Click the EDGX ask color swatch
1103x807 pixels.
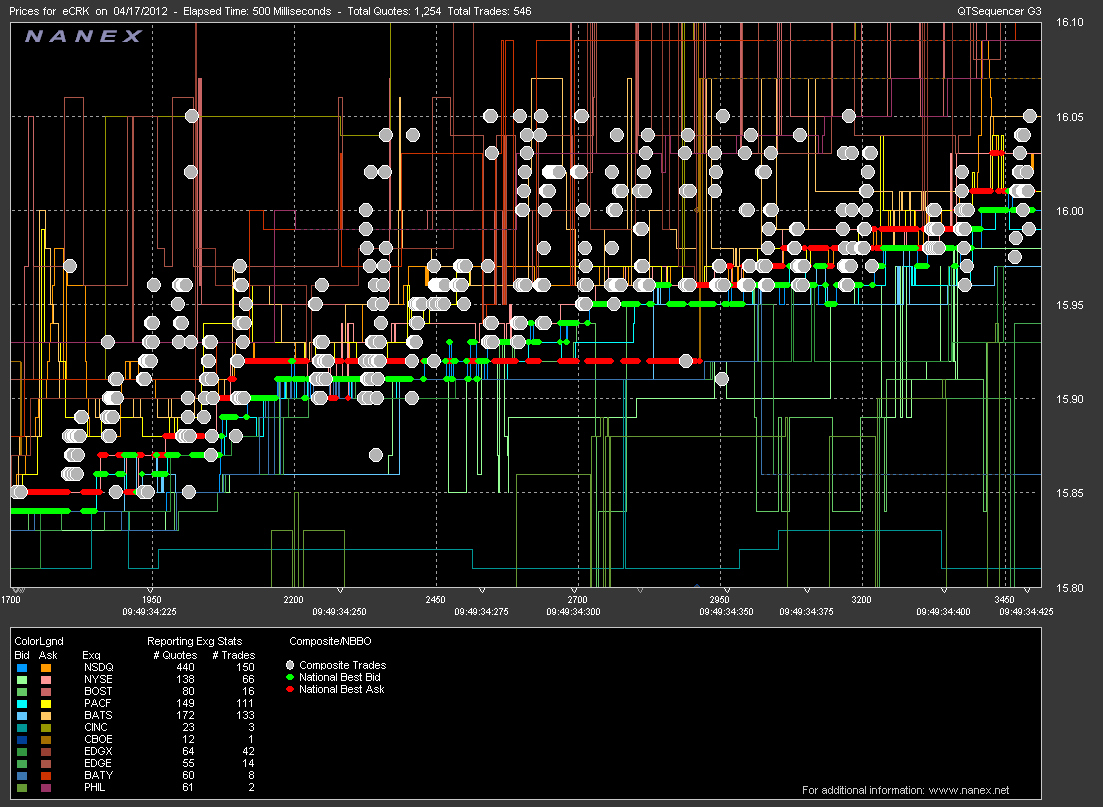(x=46, y=751)
